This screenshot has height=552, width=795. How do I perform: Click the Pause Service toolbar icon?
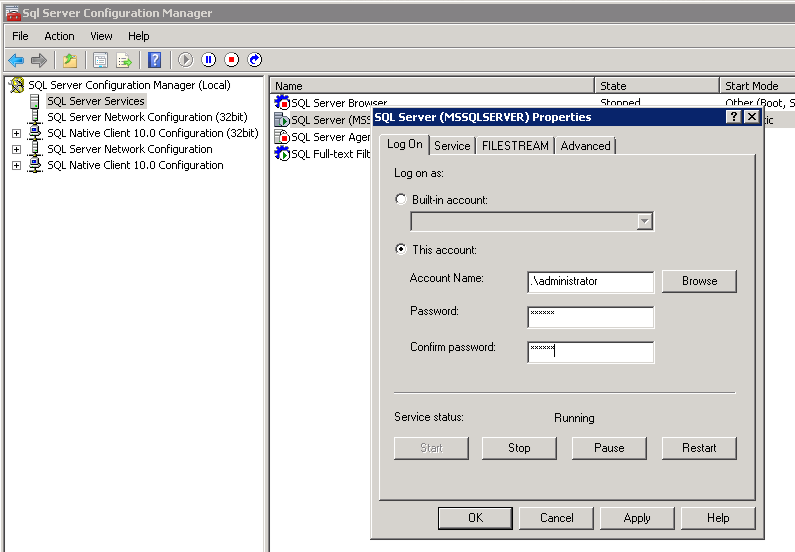(208, 60)
